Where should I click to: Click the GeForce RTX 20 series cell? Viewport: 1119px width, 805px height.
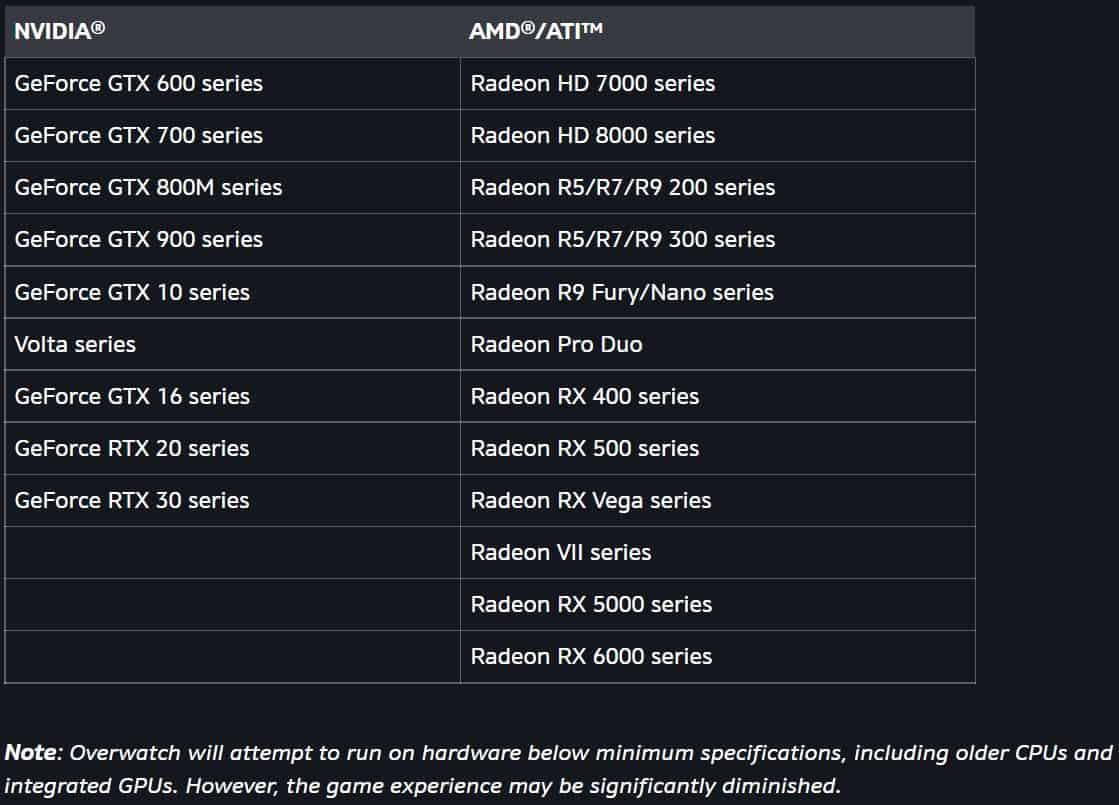(132, 448)
